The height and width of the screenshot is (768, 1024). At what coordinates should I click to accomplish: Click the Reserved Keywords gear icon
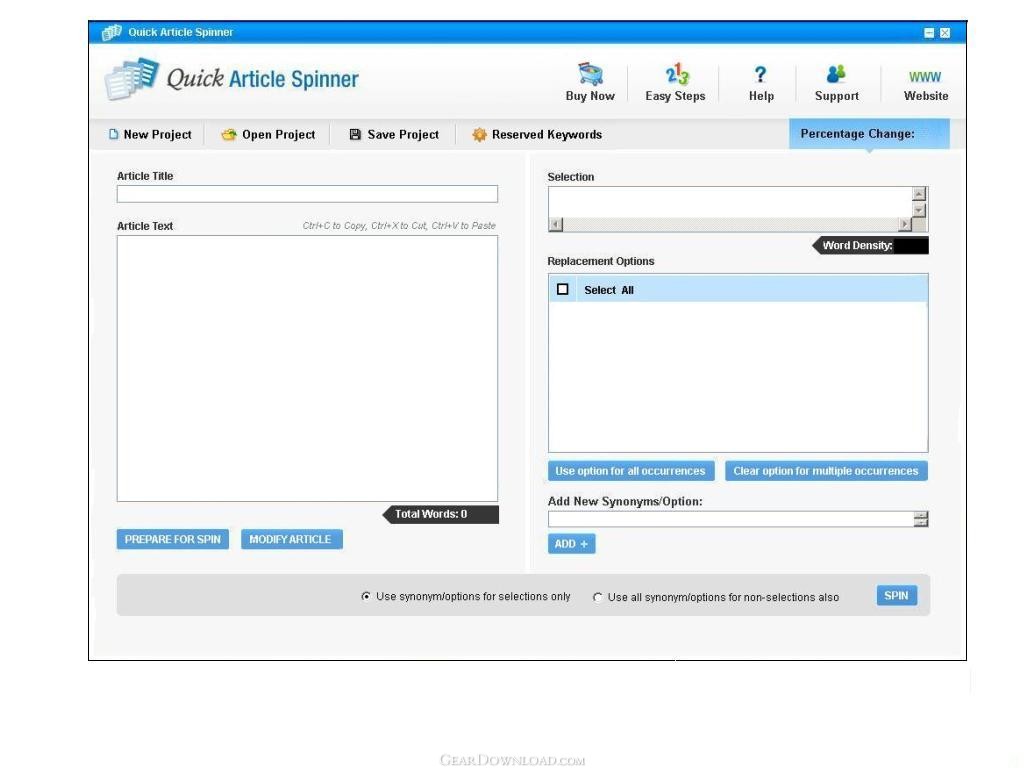click(x=479, y=135)
